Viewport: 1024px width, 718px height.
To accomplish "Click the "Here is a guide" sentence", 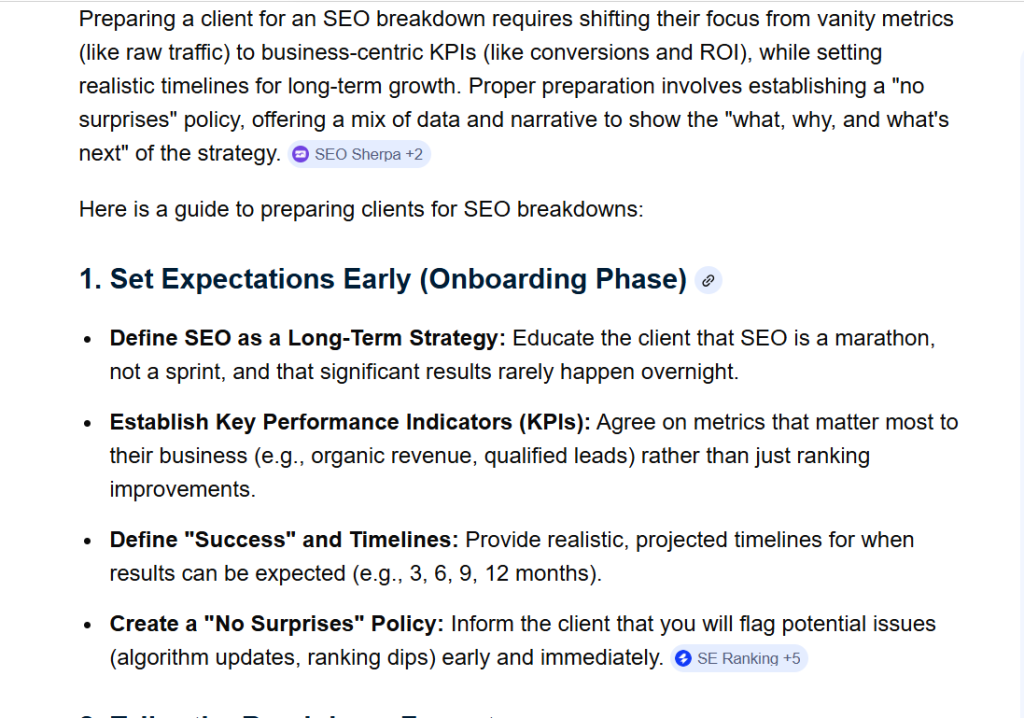I will coord(360,210).
